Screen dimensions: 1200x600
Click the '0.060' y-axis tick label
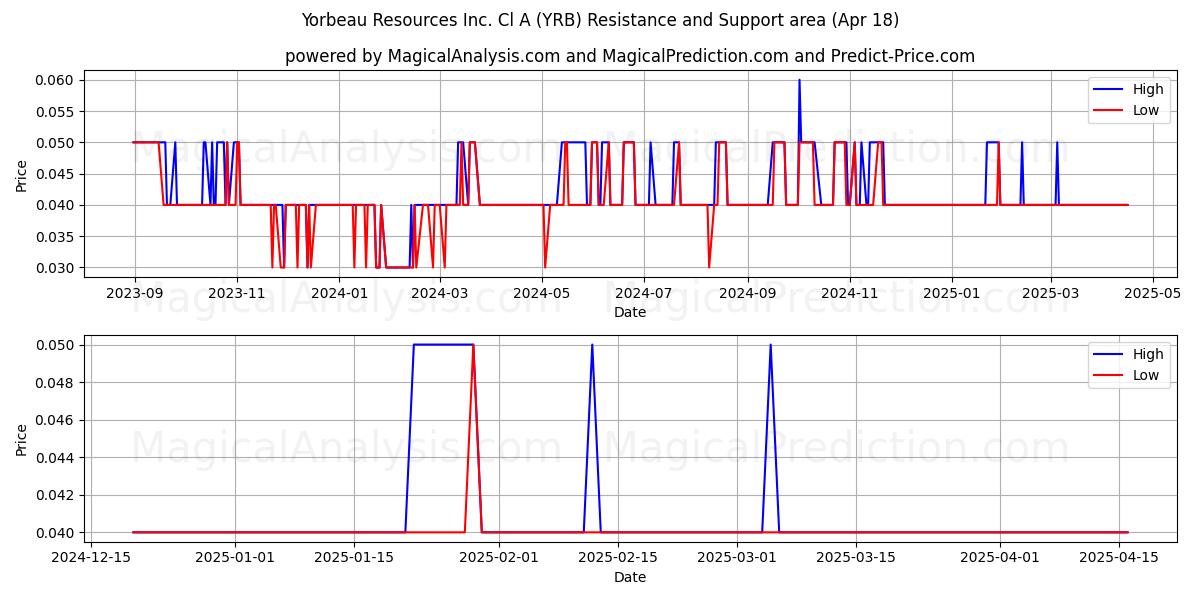pos(57,80)
